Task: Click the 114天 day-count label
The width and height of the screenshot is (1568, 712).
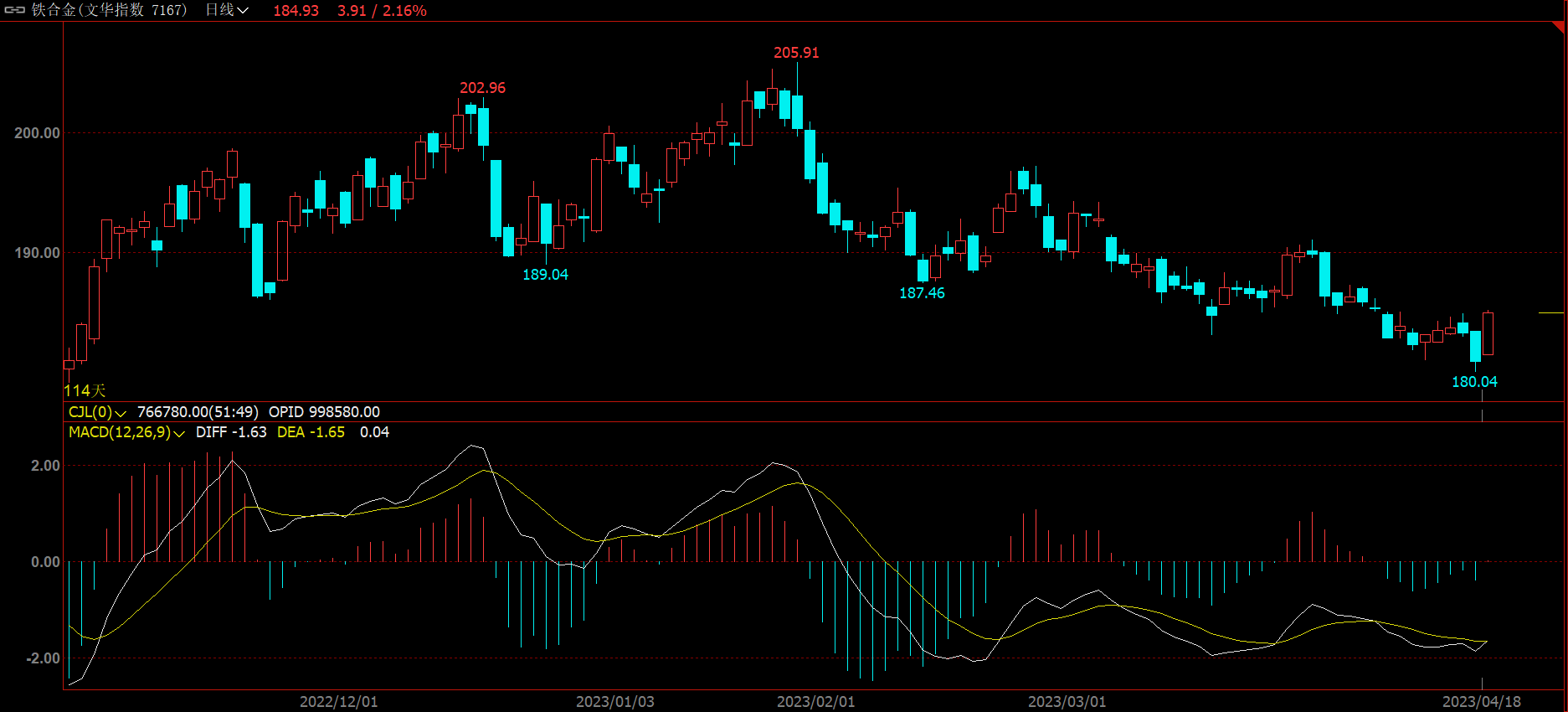Action: tap(85, 390)
